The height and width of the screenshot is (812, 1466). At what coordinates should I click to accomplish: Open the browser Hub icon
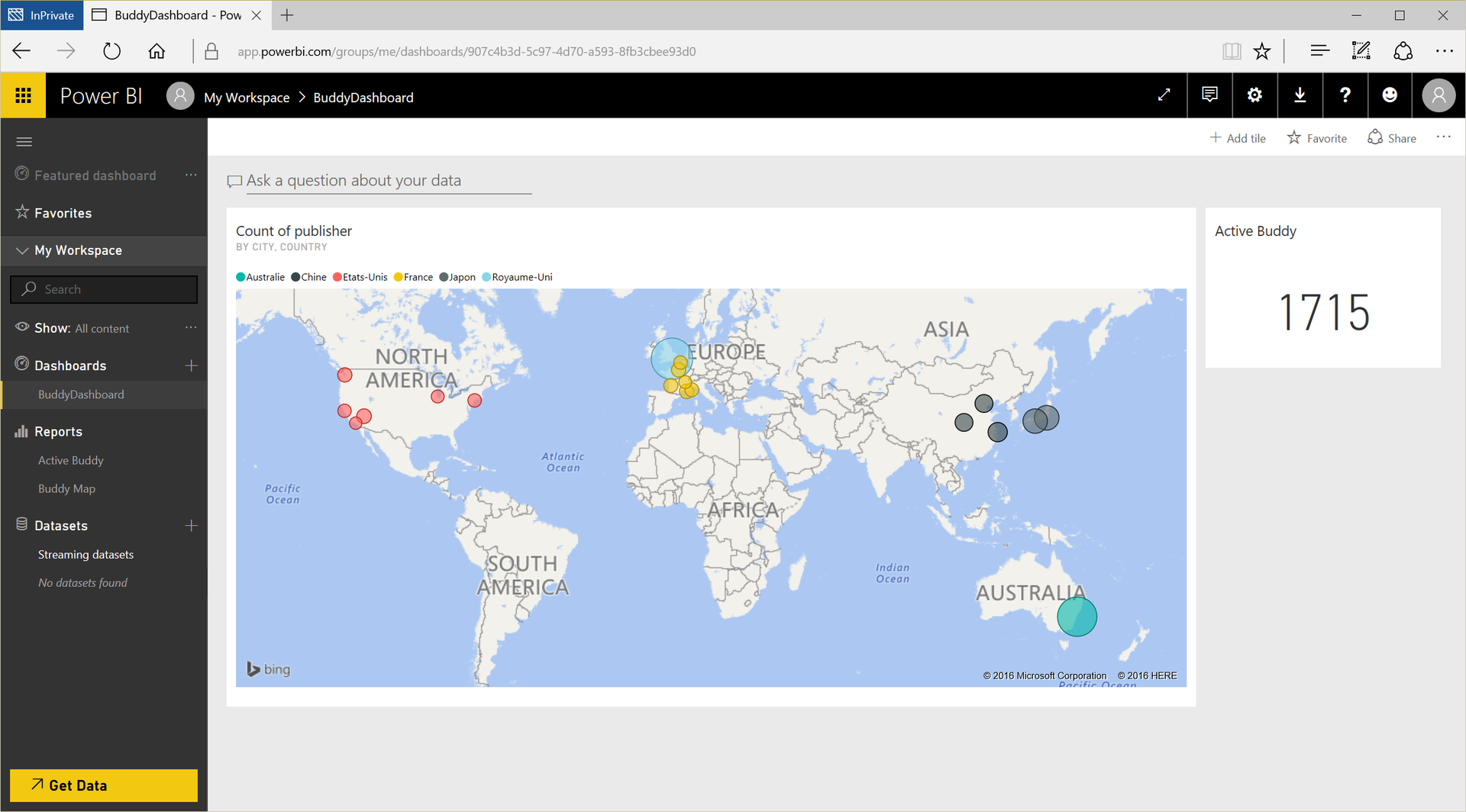[1320, 51]
